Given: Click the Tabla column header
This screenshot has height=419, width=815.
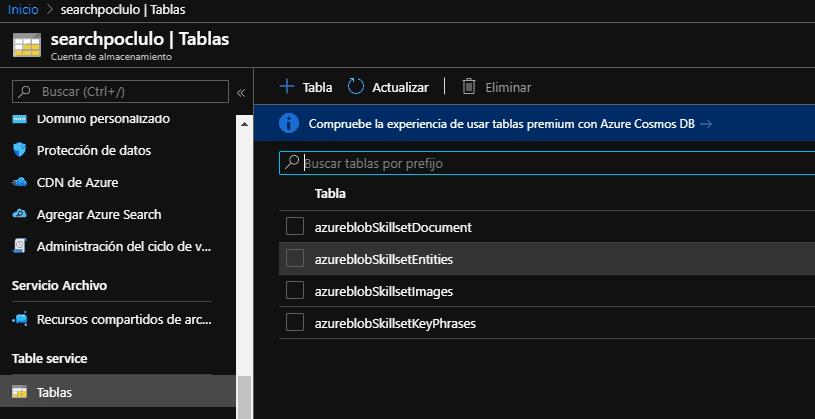Looking at the screenshot, I should point(330,193).
